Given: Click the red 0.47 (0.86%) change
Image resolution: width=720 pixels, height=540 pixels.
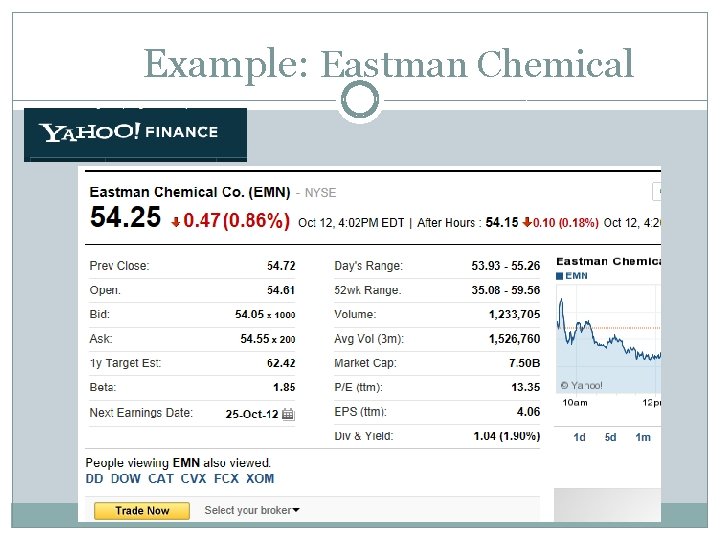Looking at the screenshot, I should [x=231, y=221].
